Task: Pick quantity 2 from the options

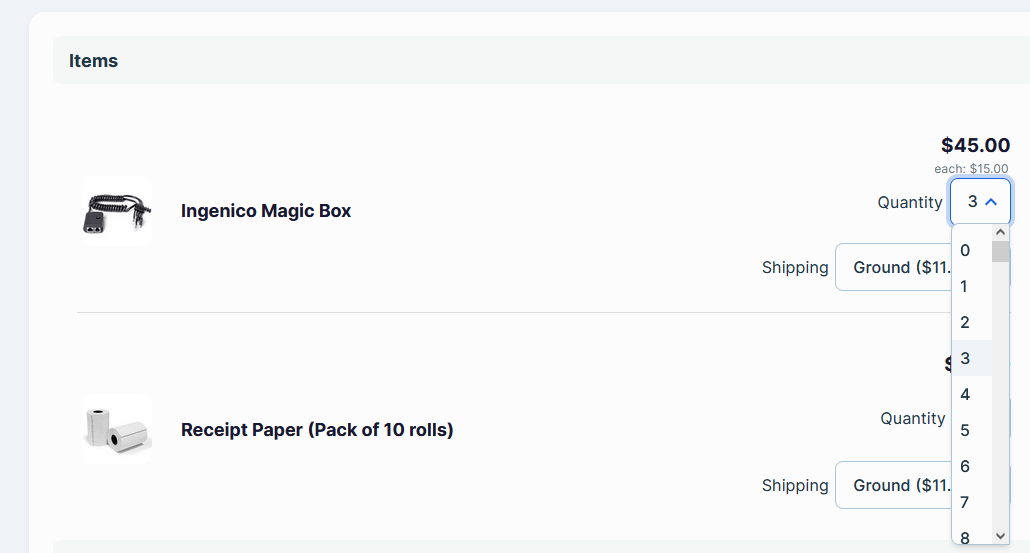Action: click(970, 322)
